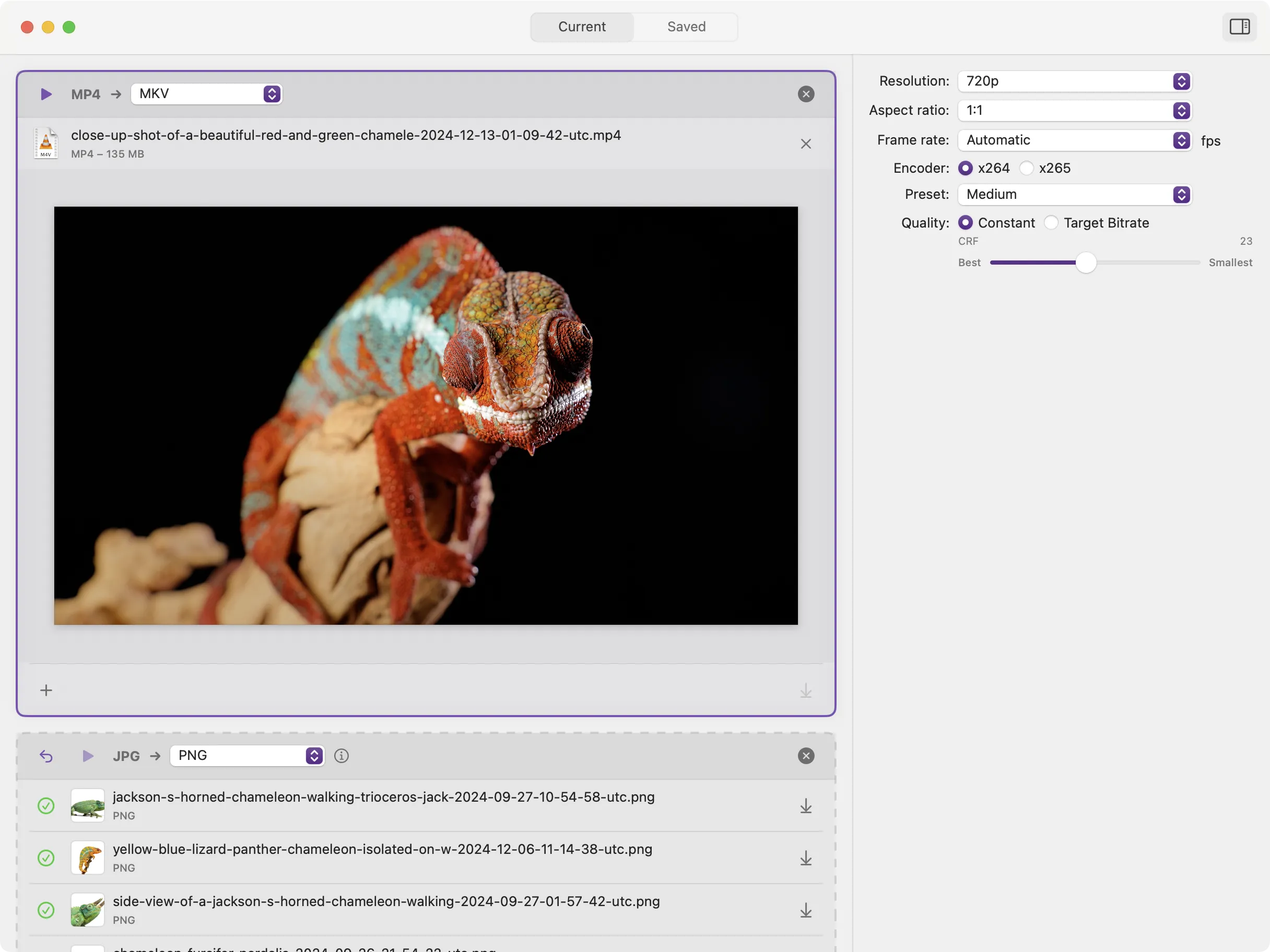Open the Preset dropdown showing Medium
1270x952 pixels.
coord(1074,195)
